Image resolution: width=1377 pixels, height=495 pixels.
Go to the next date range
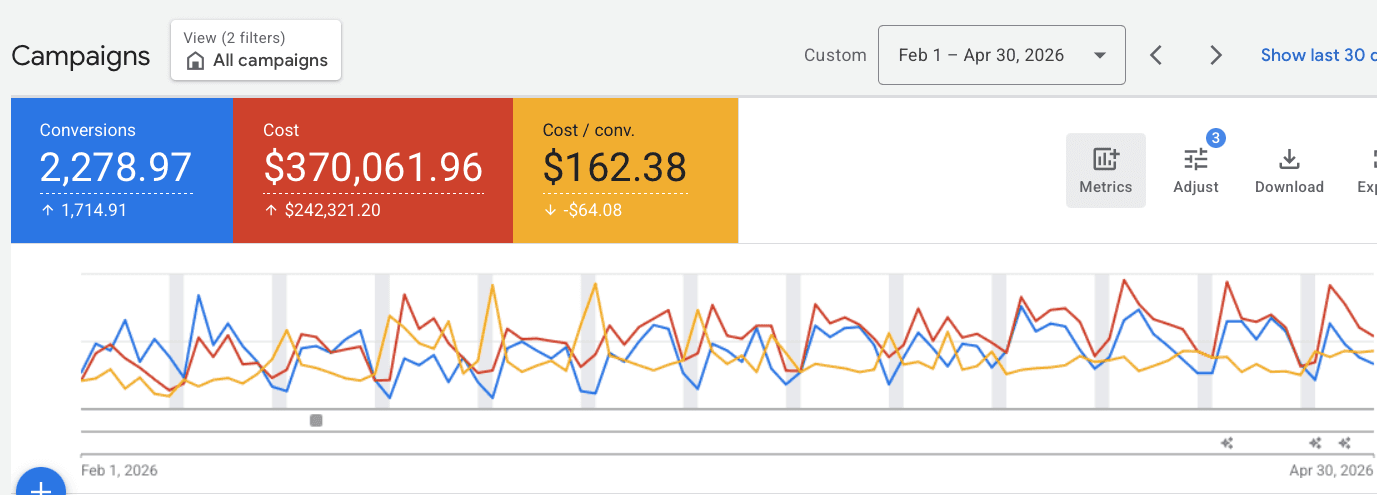pyautogui.click(x=1216, y=55)
